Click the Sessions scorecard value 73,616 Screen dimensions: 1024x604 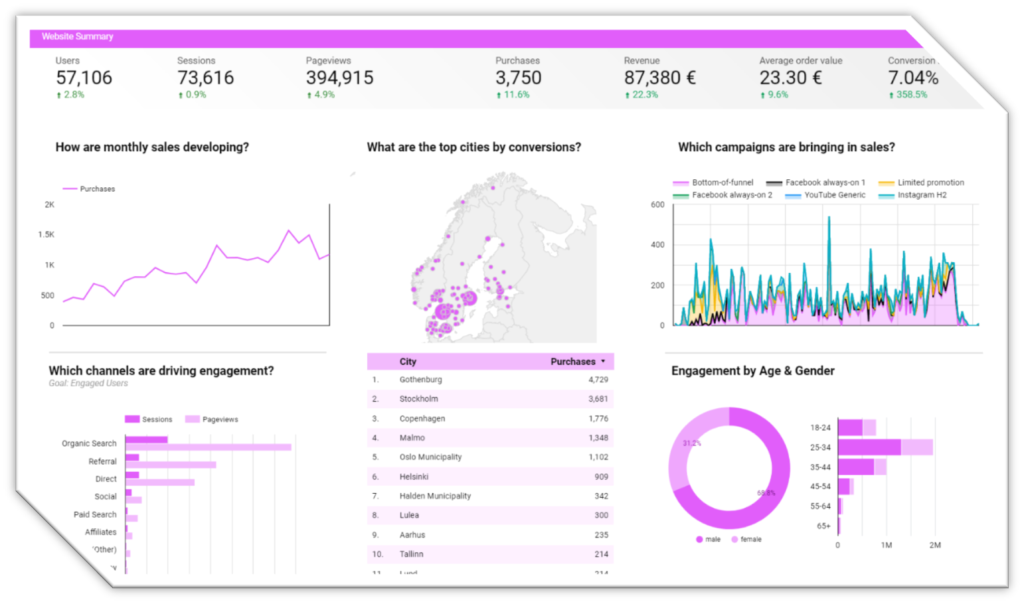206,78
